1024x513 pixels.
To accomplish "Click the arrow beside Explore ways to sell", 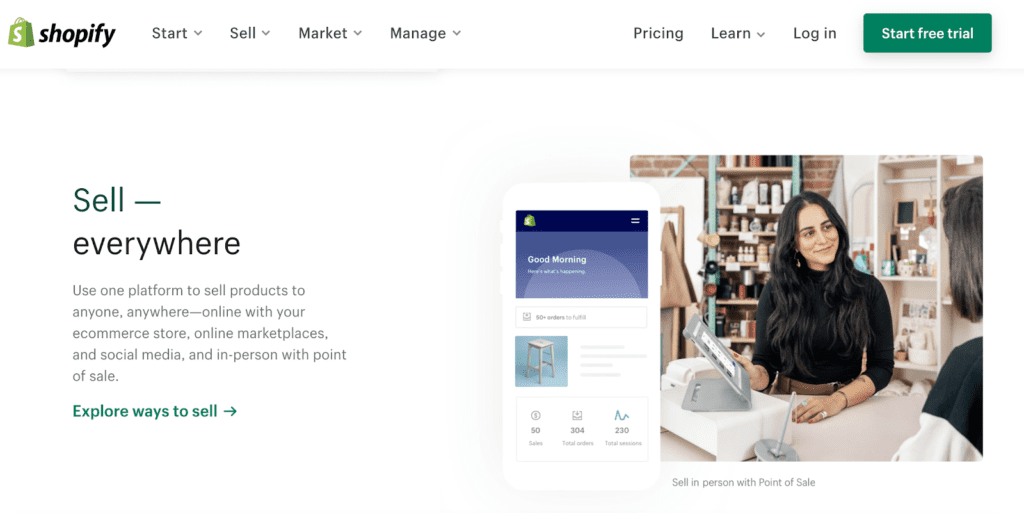I will click(x=230, y=411).
